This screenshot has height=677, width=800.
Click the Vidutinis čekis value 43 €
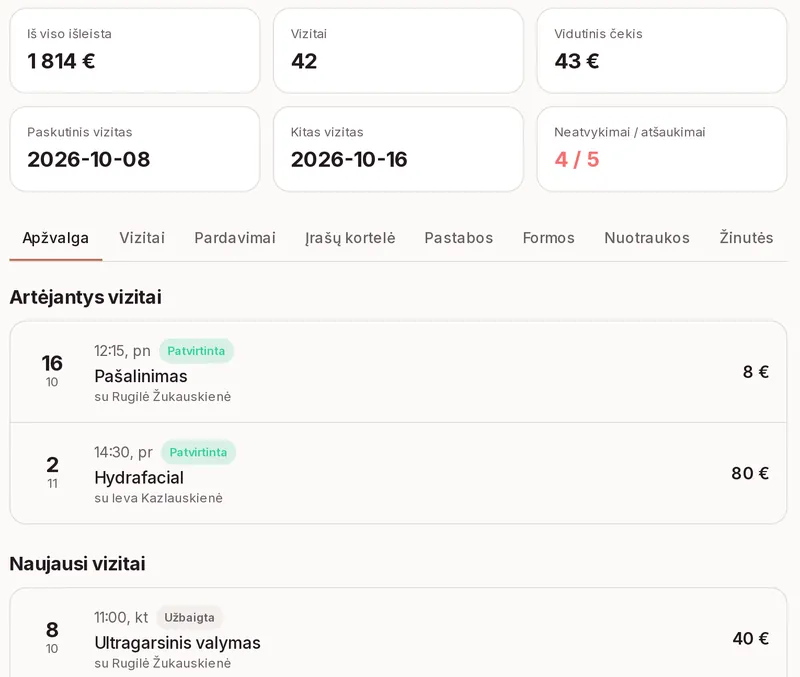pos(577,61)
